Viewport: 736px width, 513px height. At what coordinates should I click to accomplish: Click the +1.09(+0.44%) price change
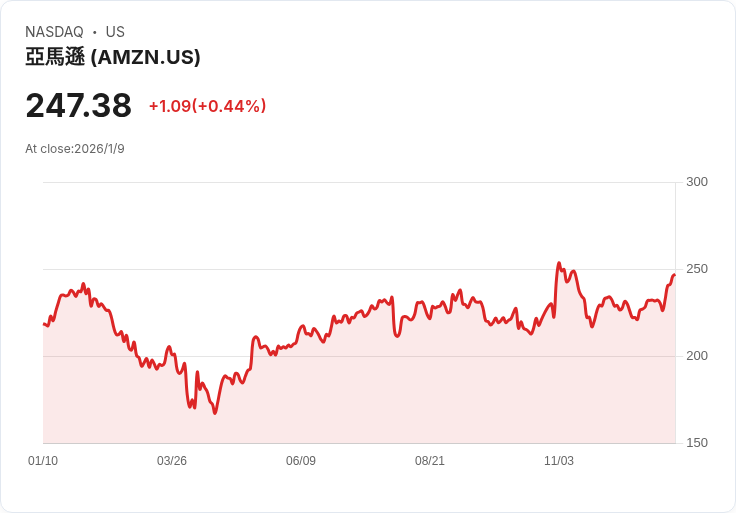(207, 106)
